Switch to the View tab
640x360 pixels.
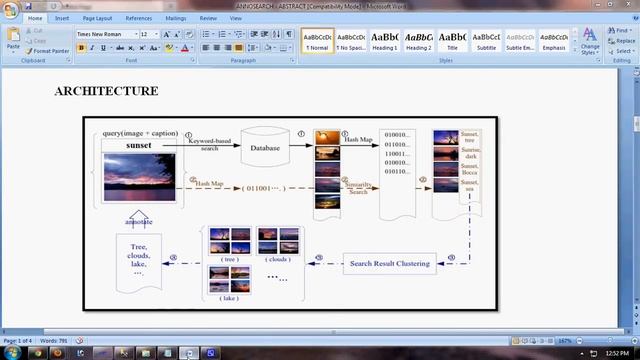coord(236,18)
